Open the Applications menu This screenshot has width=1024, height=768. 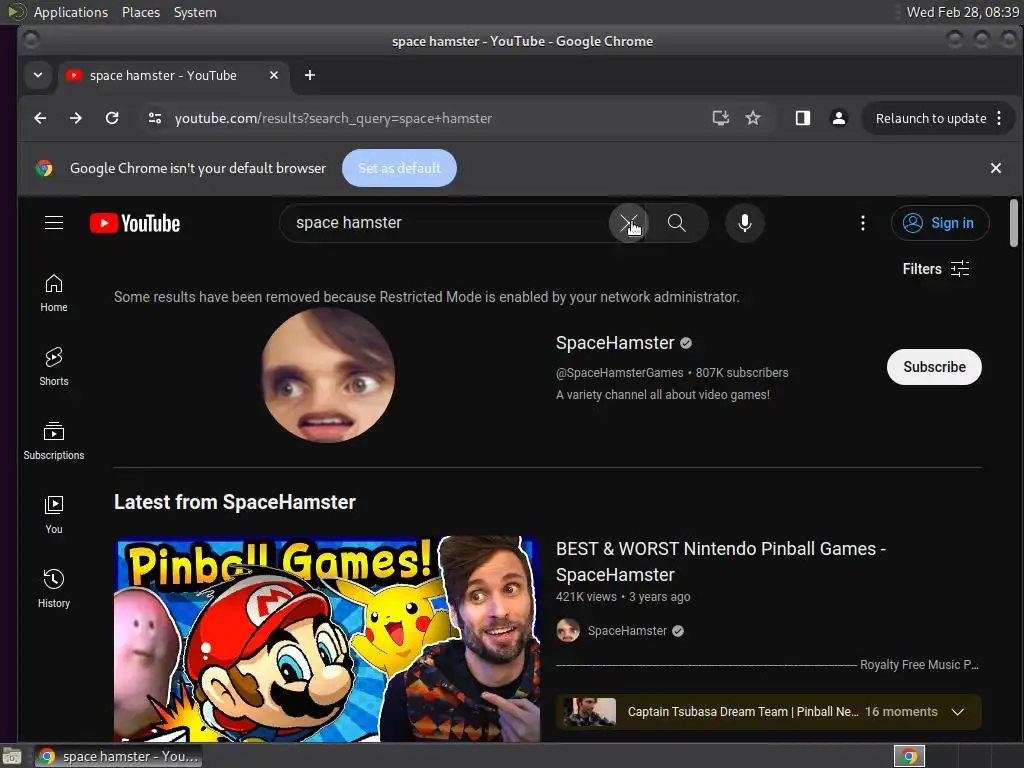point(71,12)
